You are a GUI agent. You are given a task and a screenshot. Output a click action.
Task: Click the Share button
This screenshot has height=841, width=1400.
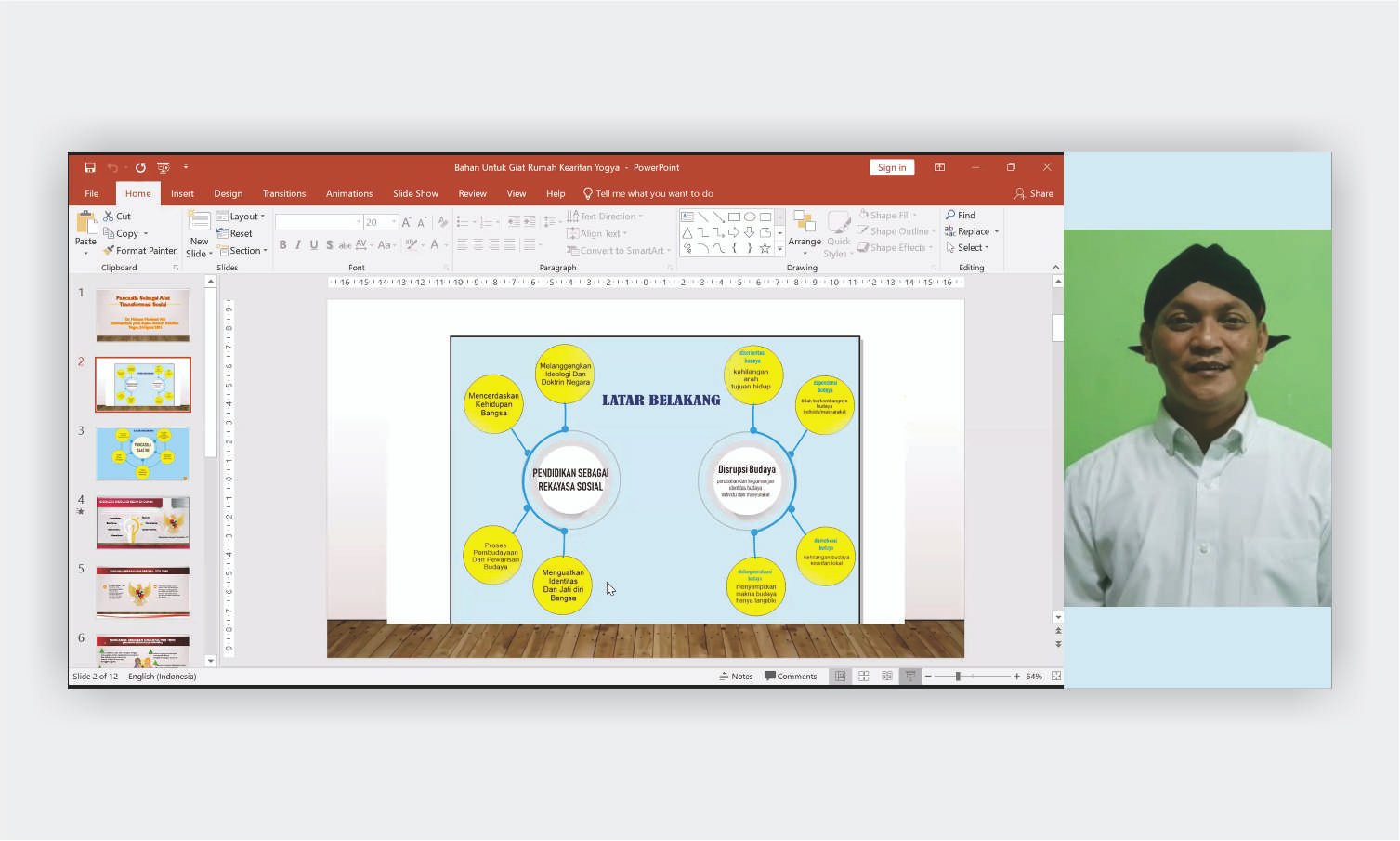pos(1034,193)
